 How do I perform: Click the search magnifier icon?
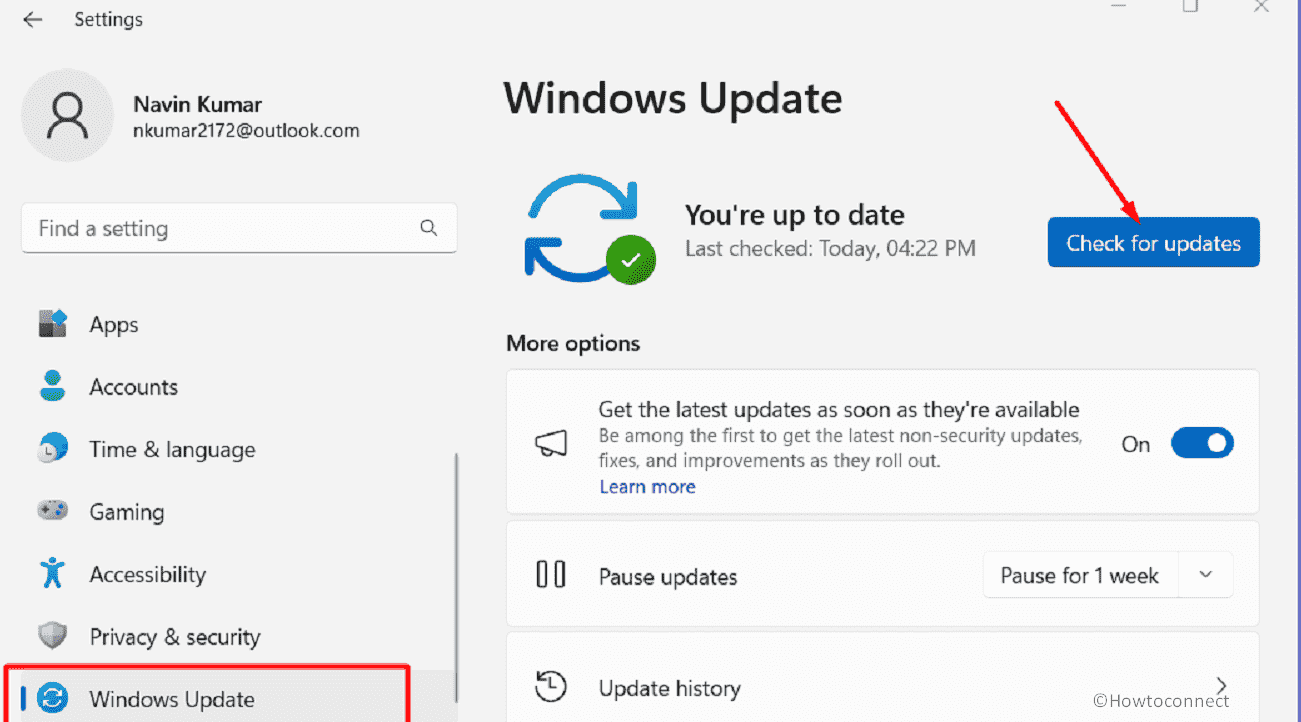click(x=429, y=228)
